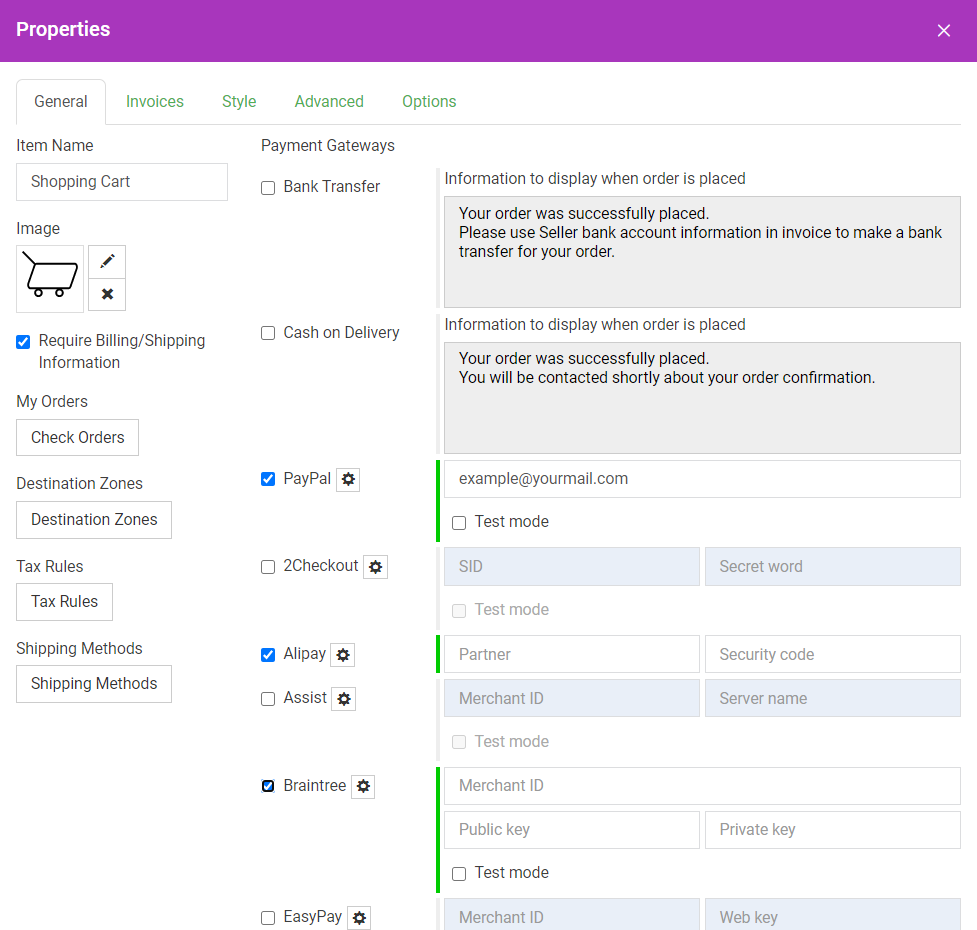
Task: Open the Assist gear settings icon
Action: point(344,699)
